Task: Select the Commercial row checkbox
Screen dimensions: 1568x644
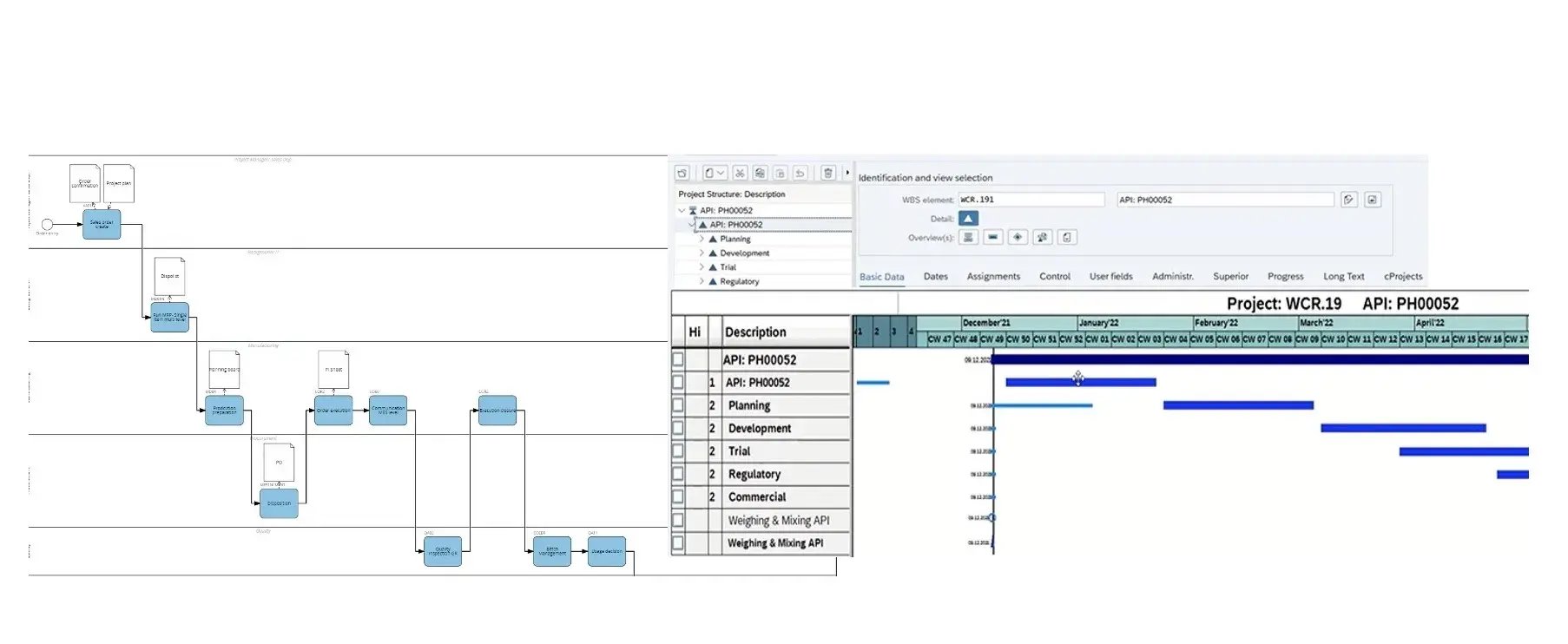Action: pos(678,497)
